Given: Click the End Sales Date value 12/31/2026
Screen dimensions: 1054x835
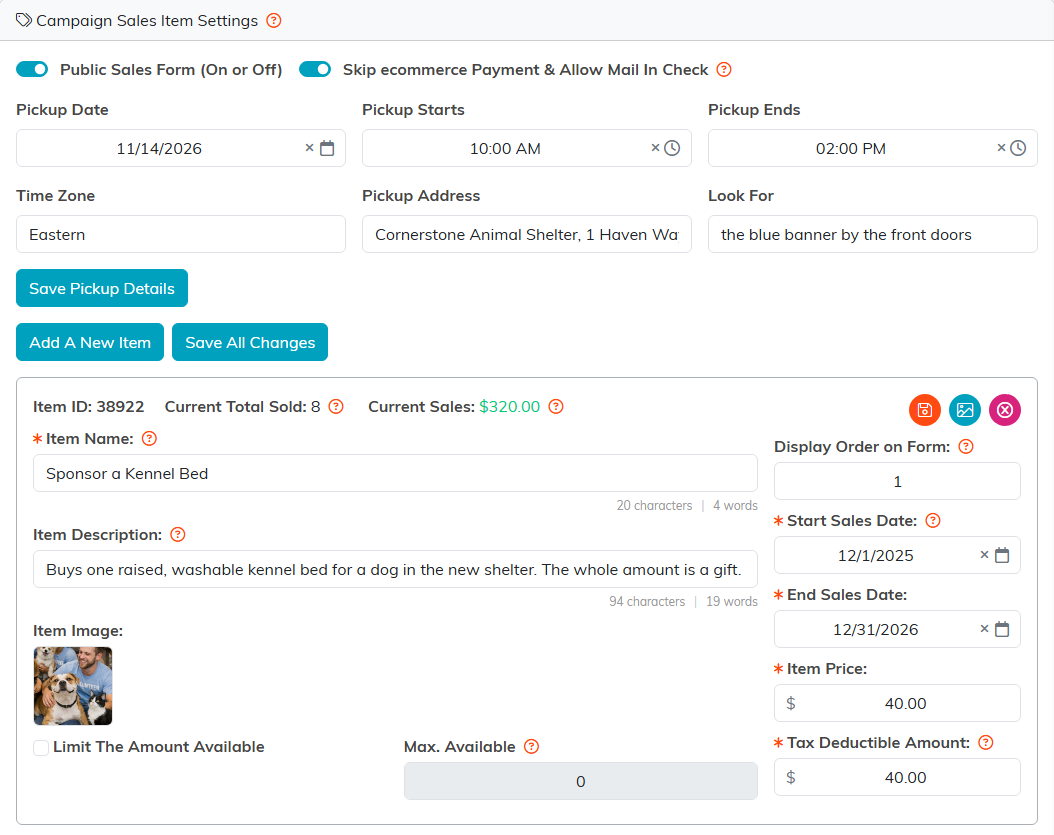Looking at the screenshot, I should click(x=876, y=629).
